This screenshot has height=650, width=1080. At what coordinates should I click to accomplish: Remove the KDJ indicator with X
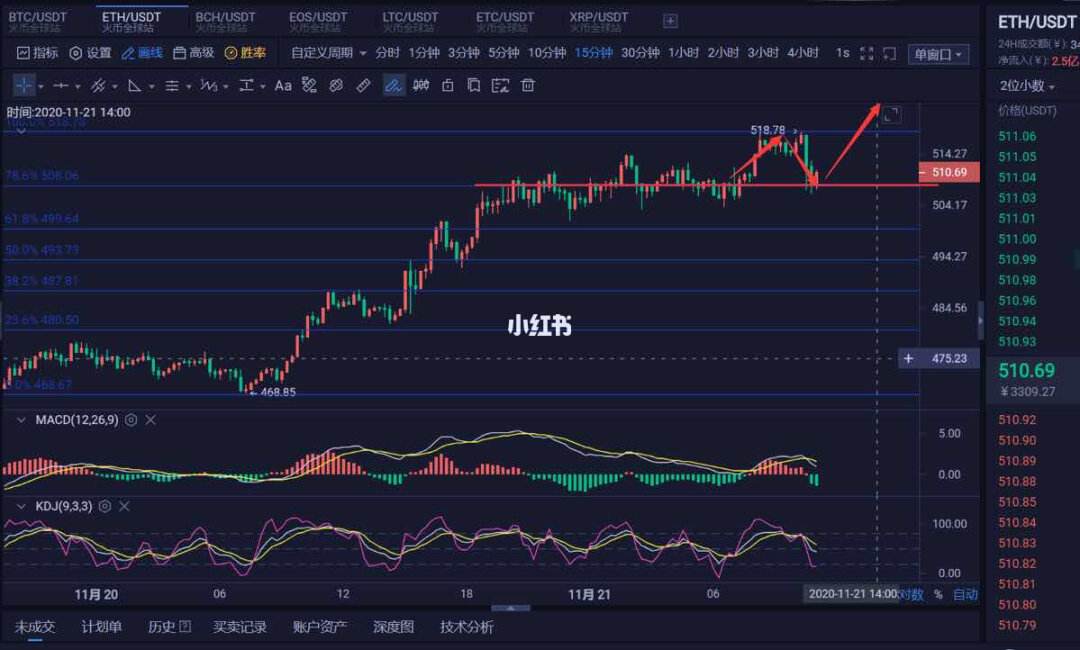[124, 506]
